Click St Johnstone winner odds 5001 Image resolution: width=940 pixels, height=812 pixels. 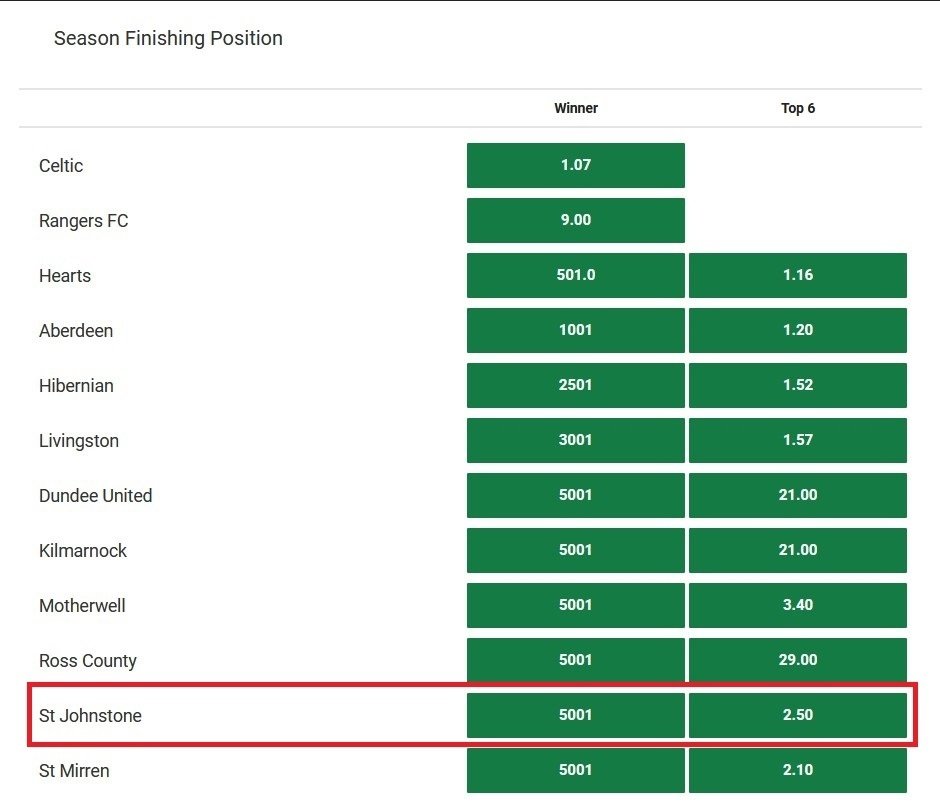coord(575,715)
